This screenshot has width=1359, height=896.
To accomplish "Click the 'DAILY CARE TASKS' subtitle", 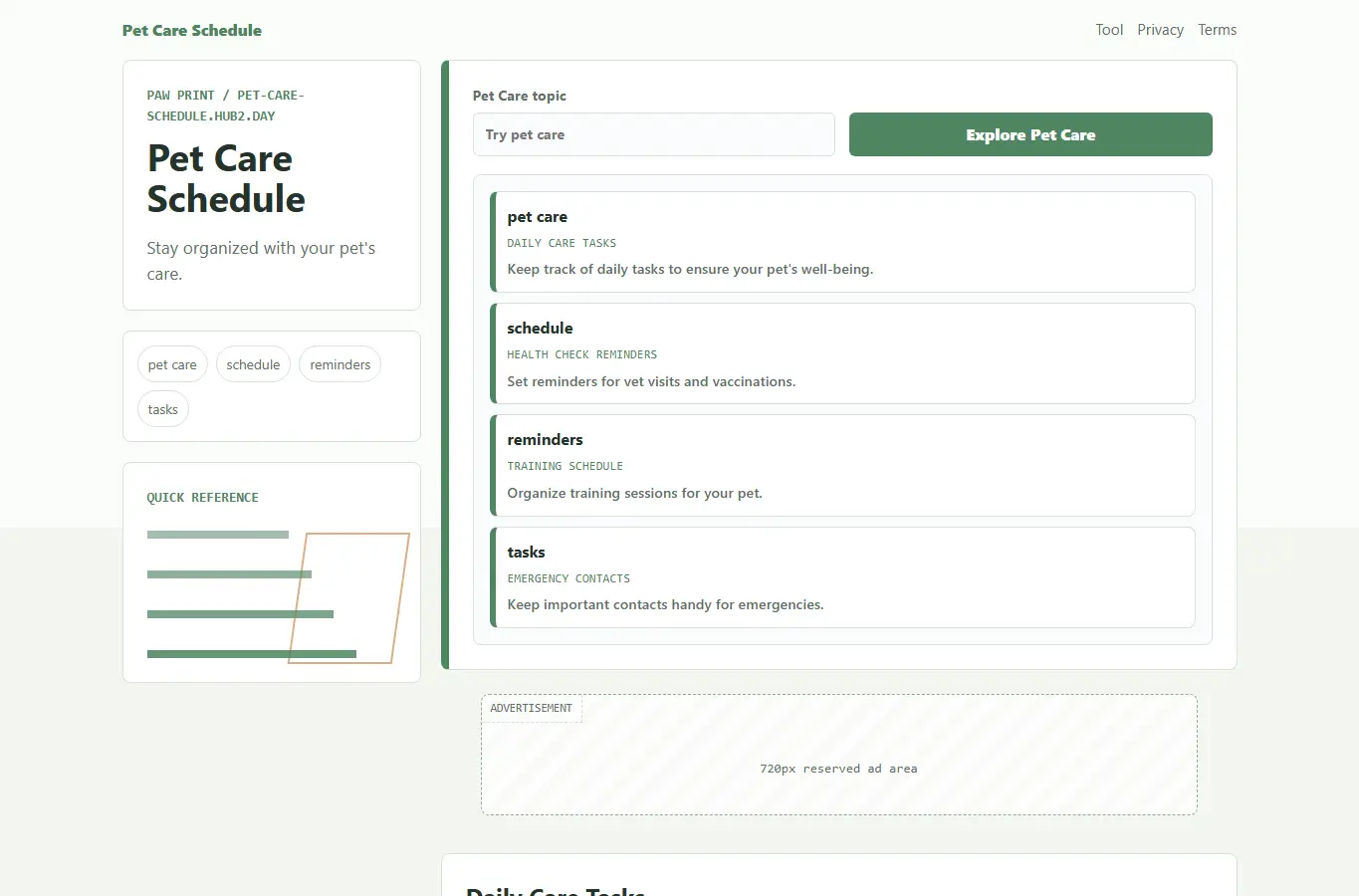I will point(562,243).
